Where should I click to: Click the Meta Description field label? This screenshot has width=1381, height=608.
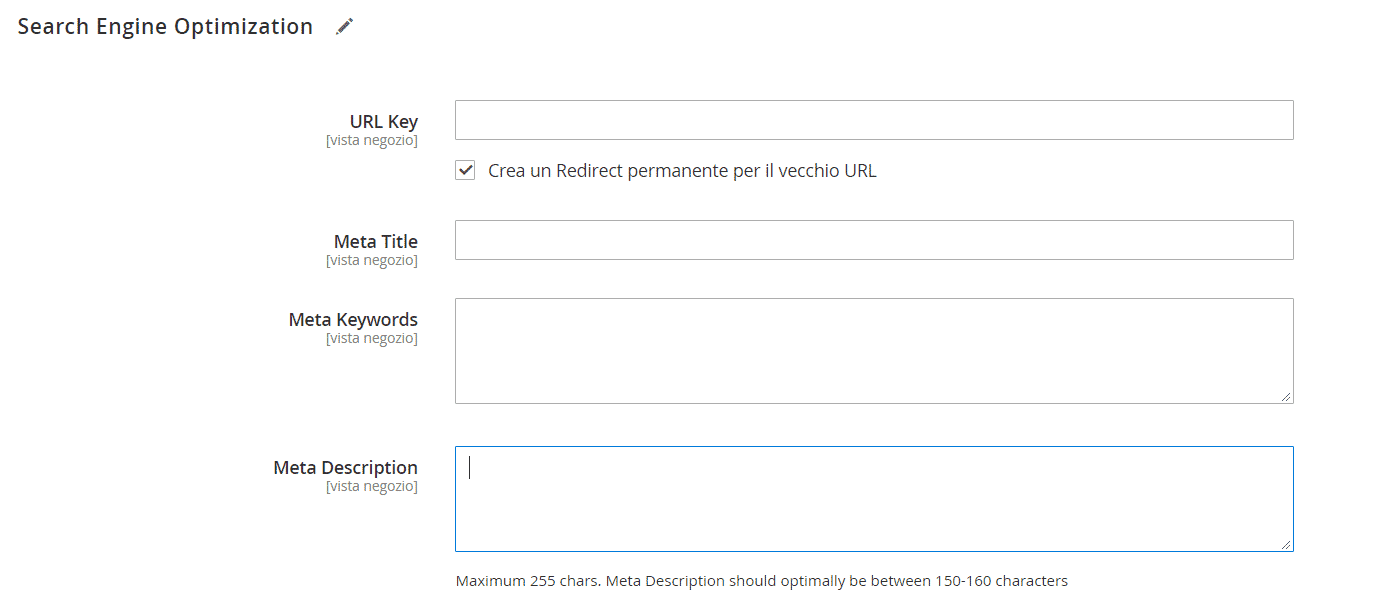tap(346, 468)
